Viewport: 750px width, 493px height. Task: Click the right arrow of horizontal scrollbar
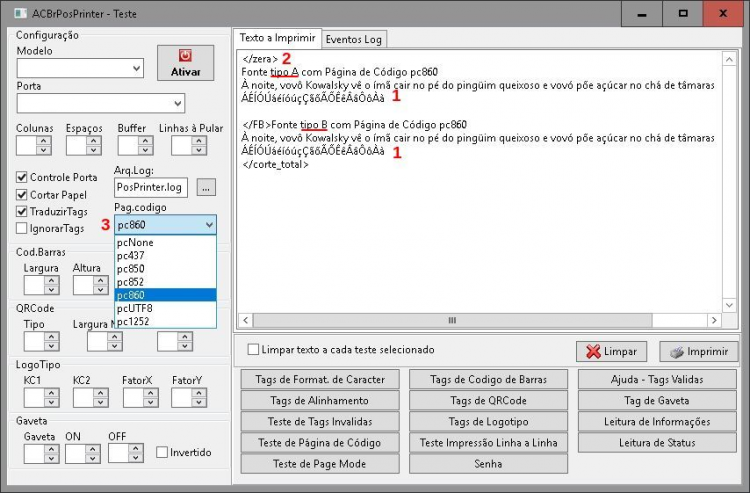(x=714, y=320)
